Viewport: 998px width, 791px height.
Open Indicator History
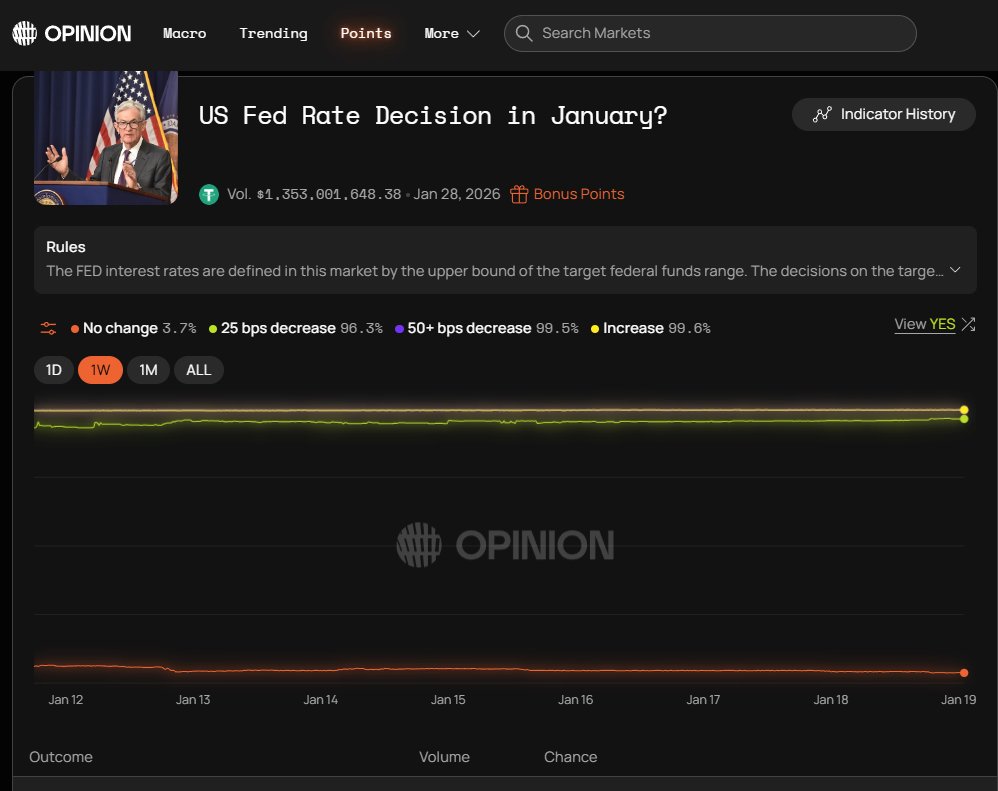pyautogui.click(x=883, y=115)
